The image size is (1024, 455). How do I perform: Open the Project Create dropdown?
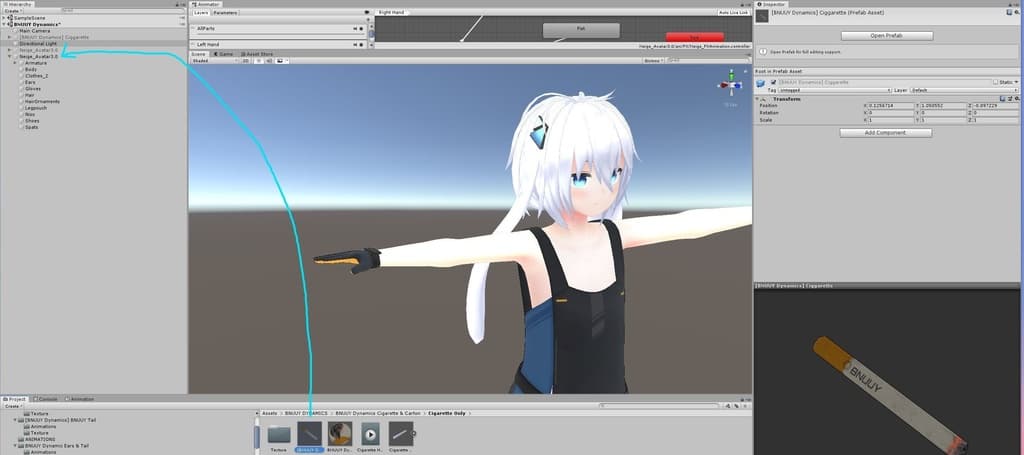pos(13,406)
